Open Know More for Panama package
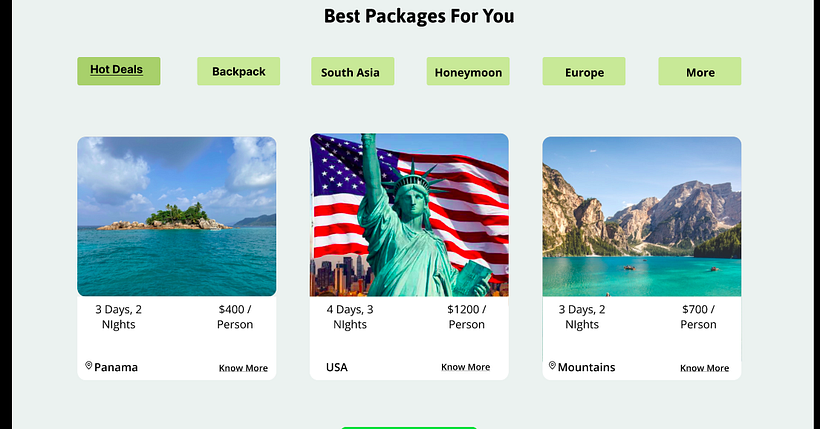820x429 pixels. click(x=243, y=368)
